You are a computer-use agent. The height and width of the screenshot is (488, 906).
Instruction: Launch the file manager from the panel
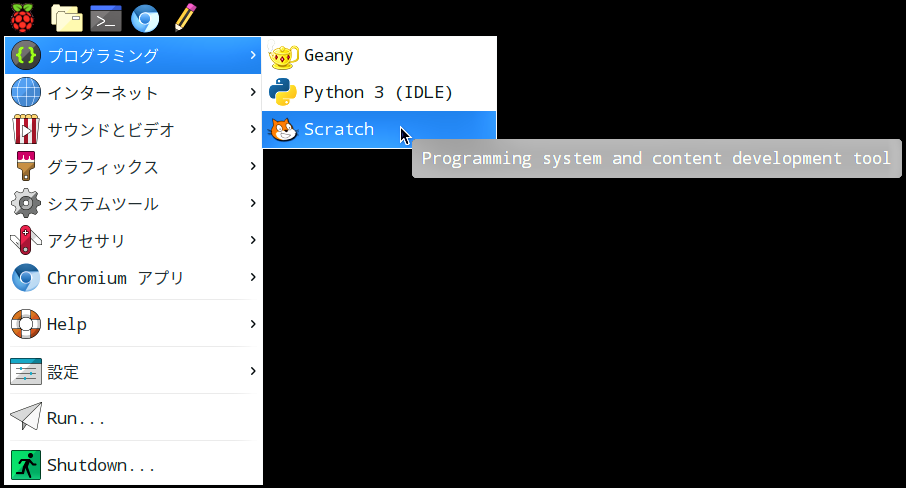click(x=66, y=18)
